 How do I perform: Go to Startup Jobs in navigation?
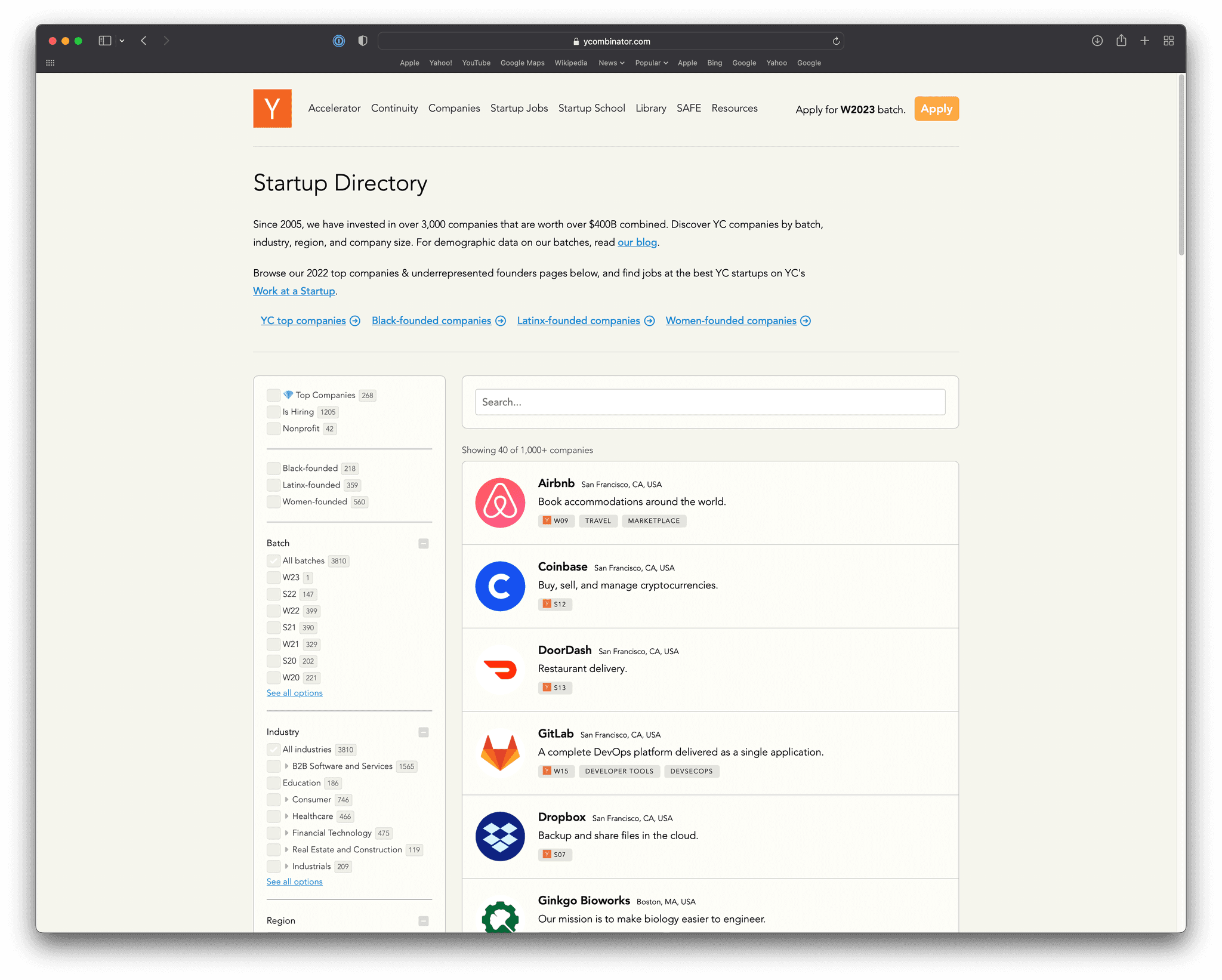[519, 108]
